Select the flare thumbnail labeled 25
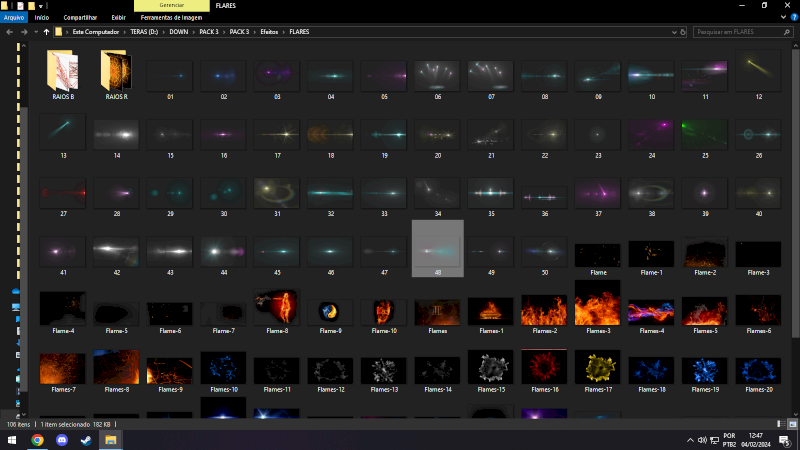The image size is (800, 450). pyautogui.click(x=705, y=133)
